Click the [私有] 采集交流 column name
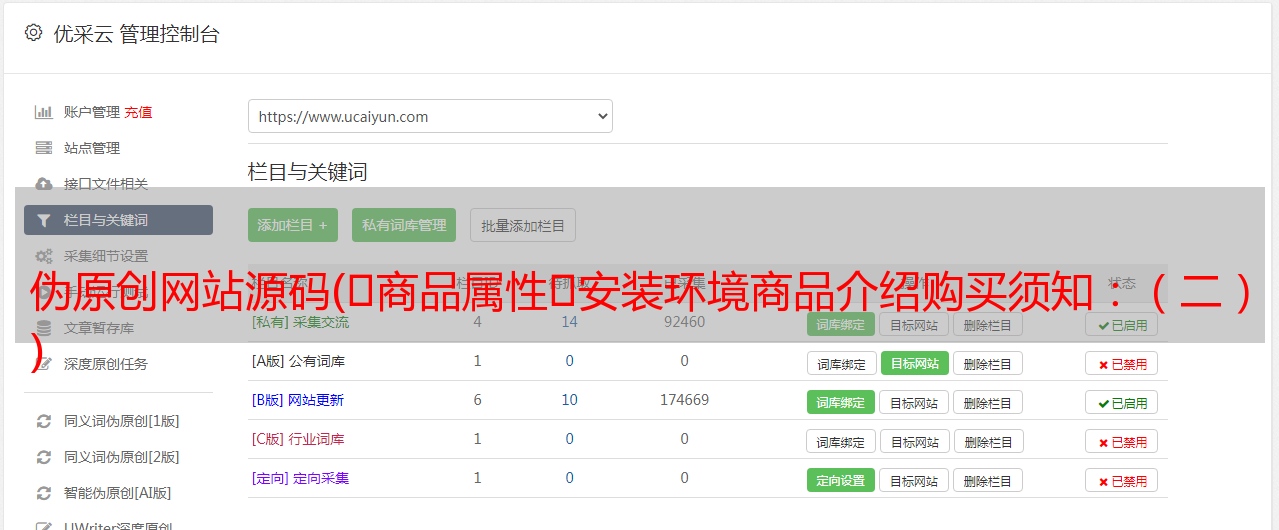 coord(300,322)
